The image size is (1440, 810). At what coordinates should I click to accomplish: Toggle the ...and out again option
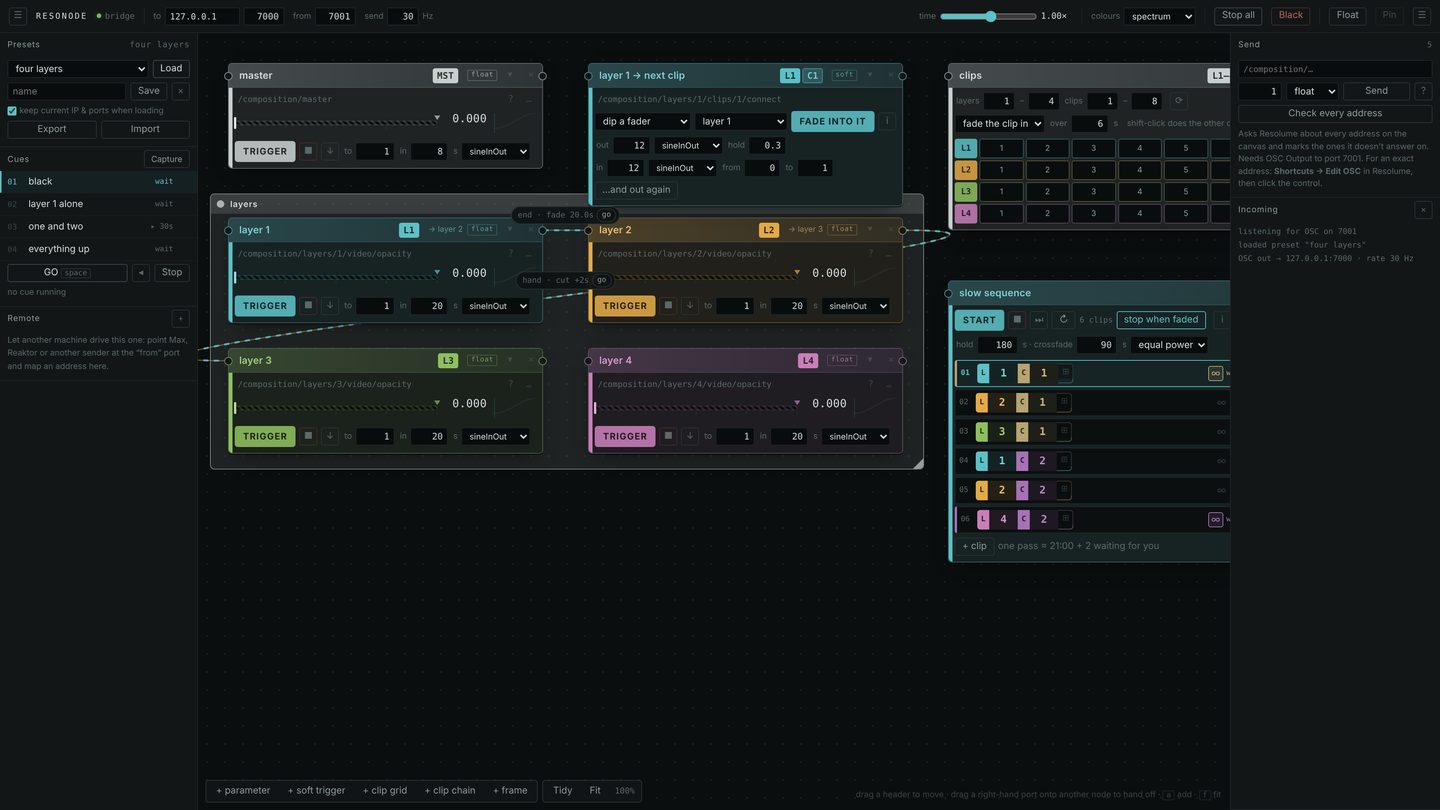coord(636,190)
